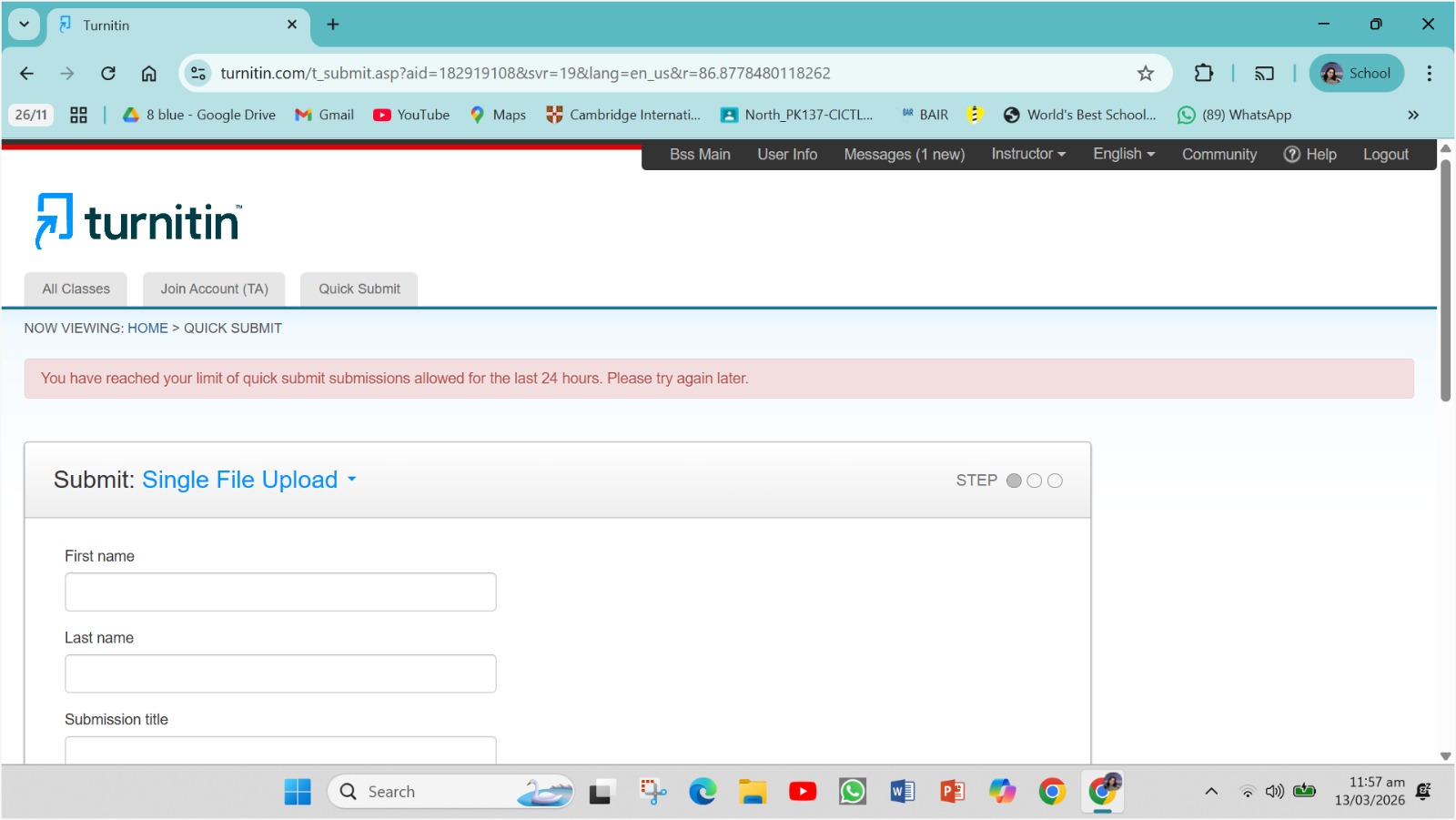Go to the All Classes tab
Screen dimensions: 1456x820
[76, 289]
